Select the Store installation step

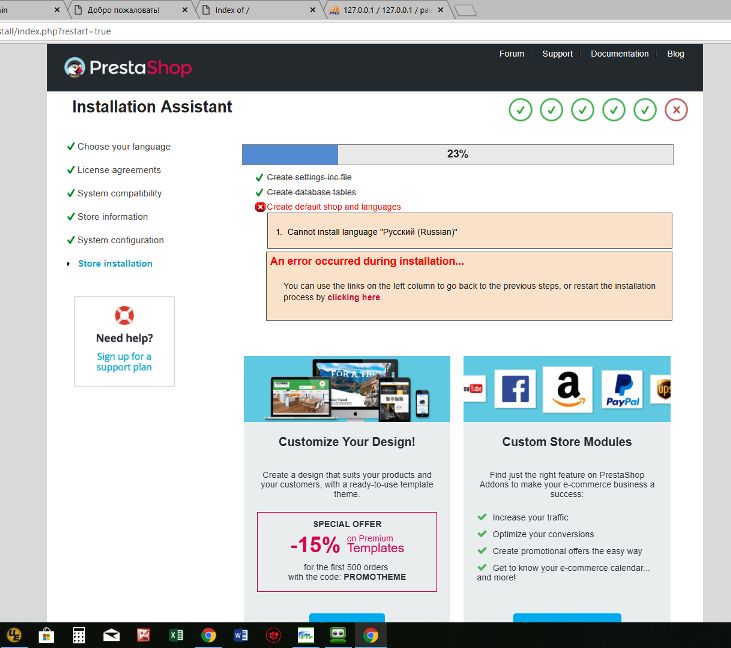coord(115,263)
